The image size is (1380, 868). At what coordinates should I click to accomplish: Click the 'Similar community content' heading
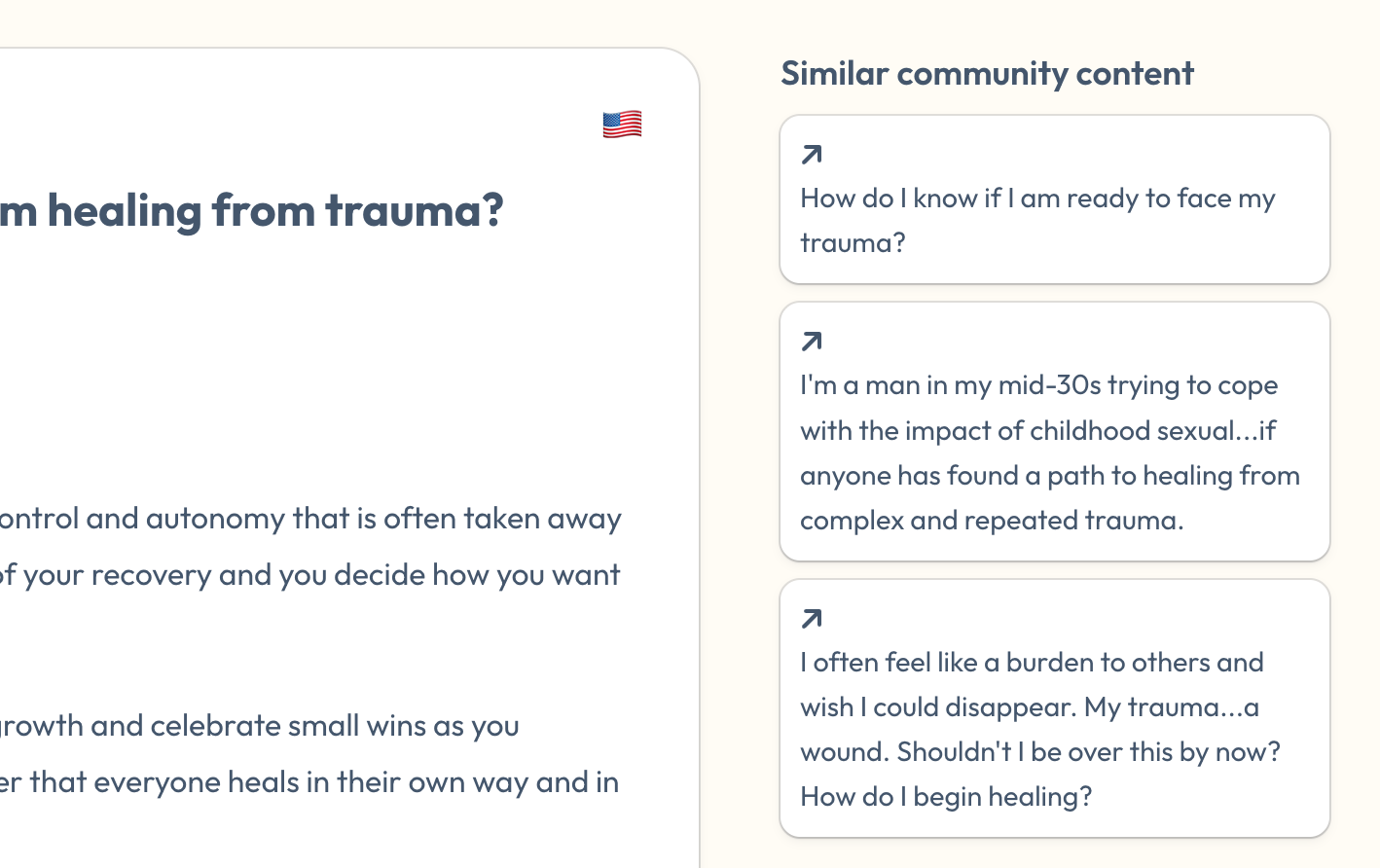987,74
